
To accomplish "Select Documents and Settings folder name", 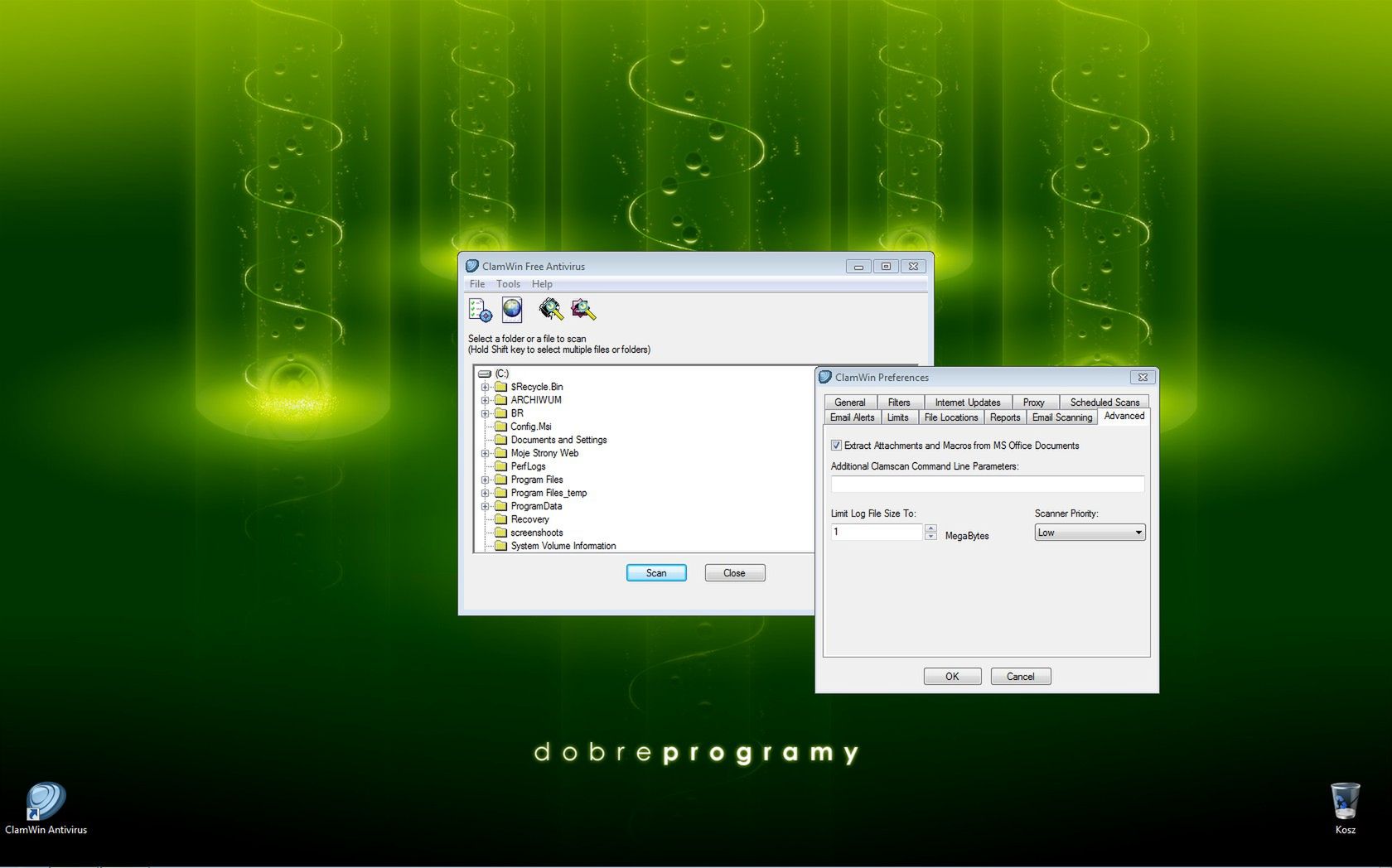I will [x=558, y=440].
